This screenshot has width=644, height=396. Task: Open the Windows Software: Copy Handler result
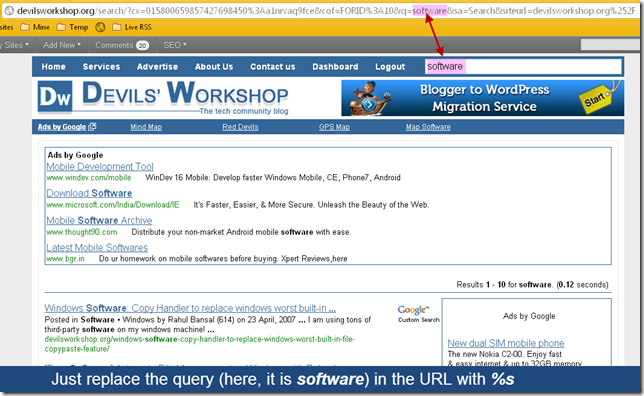(x=190, y=308)
